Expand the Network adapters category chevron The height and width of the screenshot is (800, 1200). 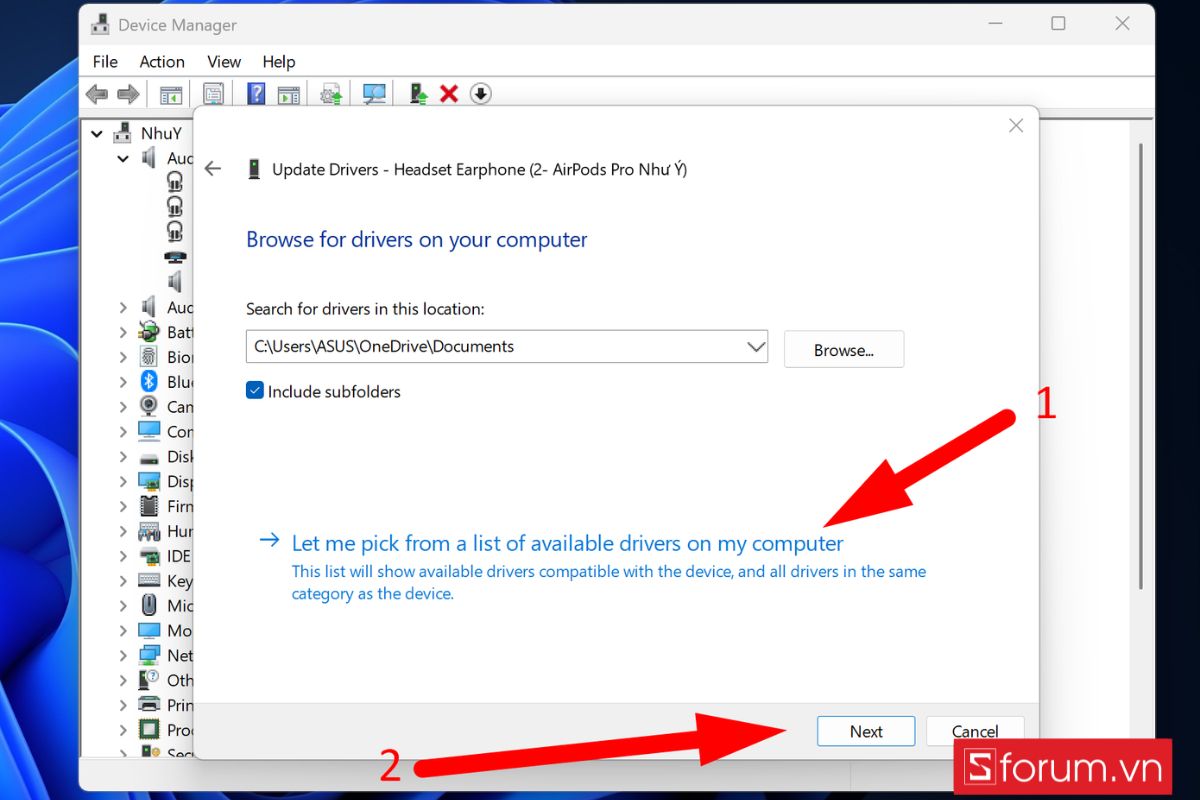123,655
